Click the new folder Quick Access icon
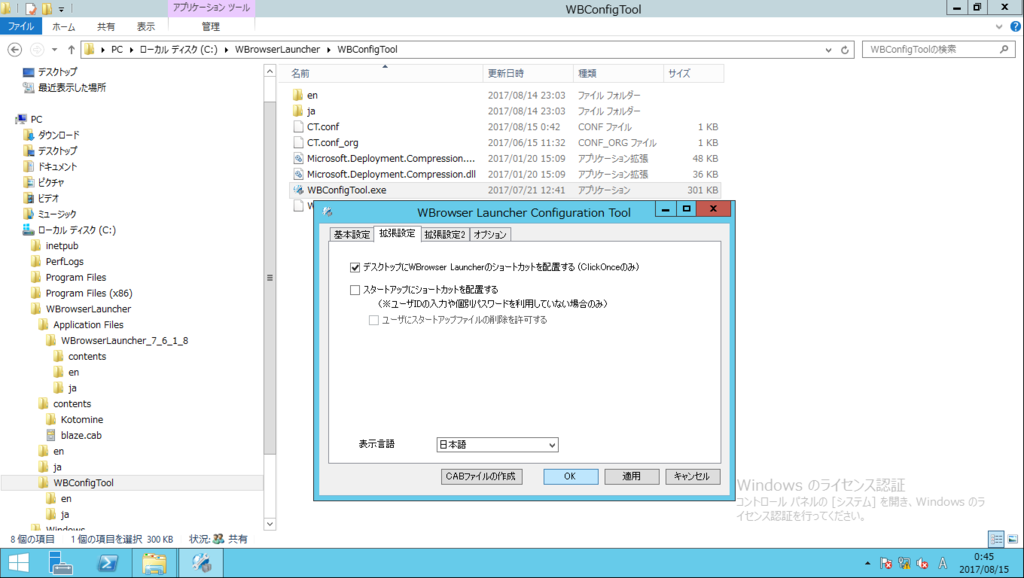This screenshot has height=578, width=1024. point(47,8)
